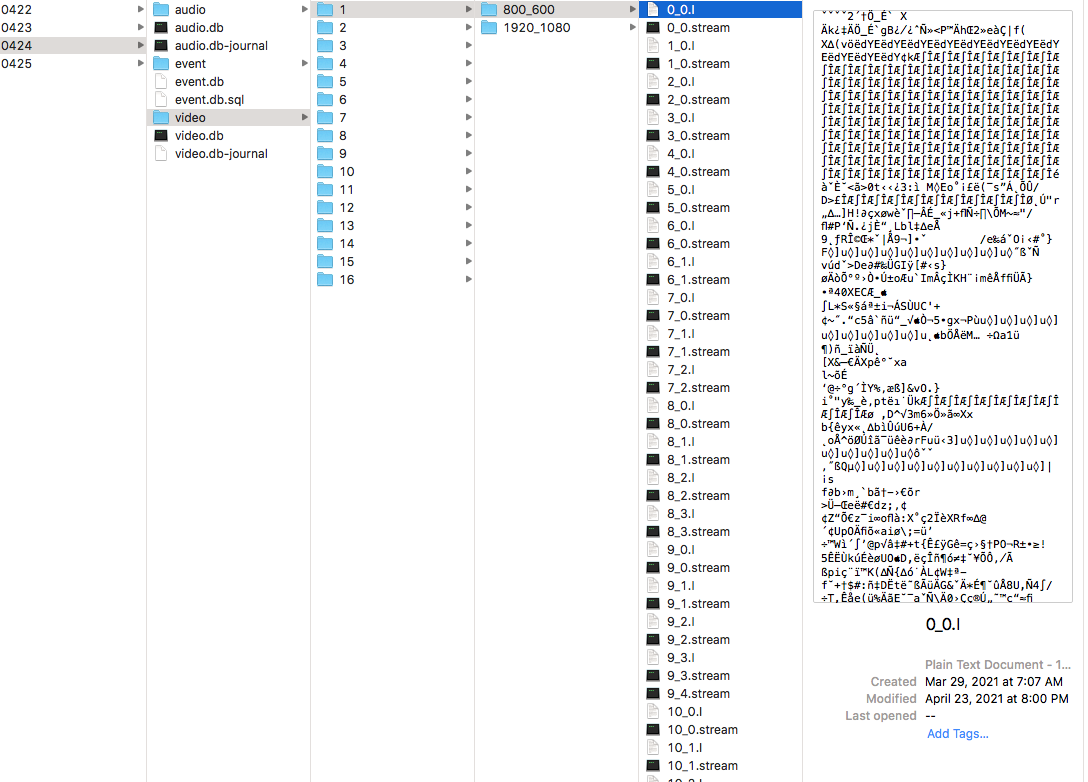Select the 9_0.stream file
Screen dimensions: 1088x782
(x=720, y=568)
